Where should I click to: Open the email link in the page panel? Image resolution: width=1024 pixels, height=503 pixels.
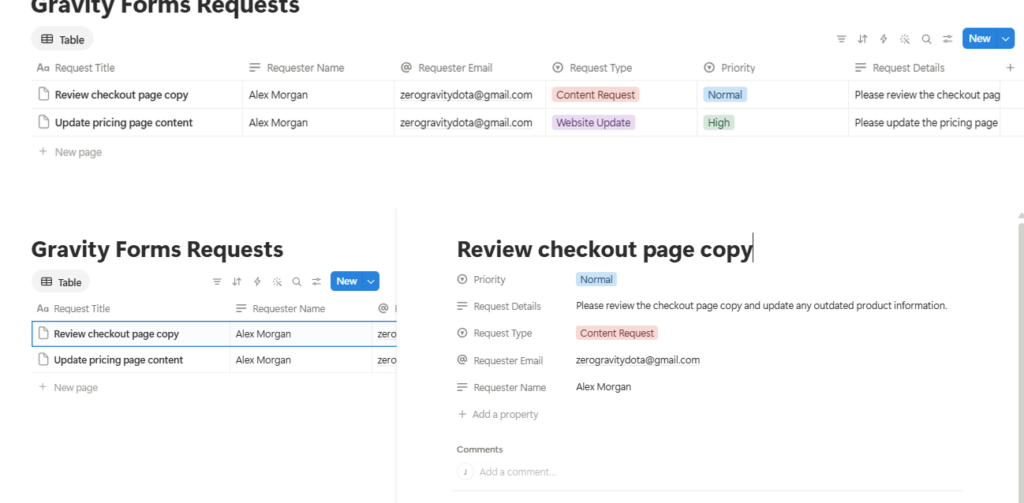click(x=638, y=360)
